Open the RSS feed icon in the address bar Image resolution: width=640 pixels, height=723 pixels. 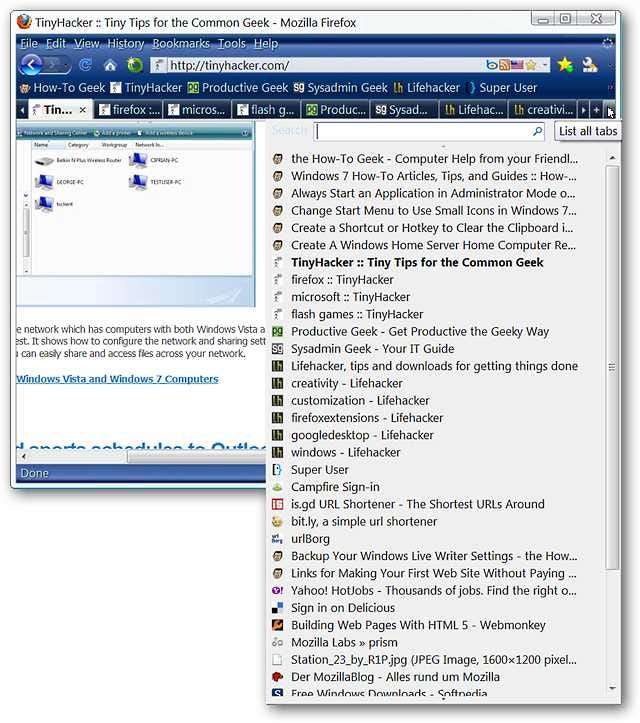click(x=504, y=65)
